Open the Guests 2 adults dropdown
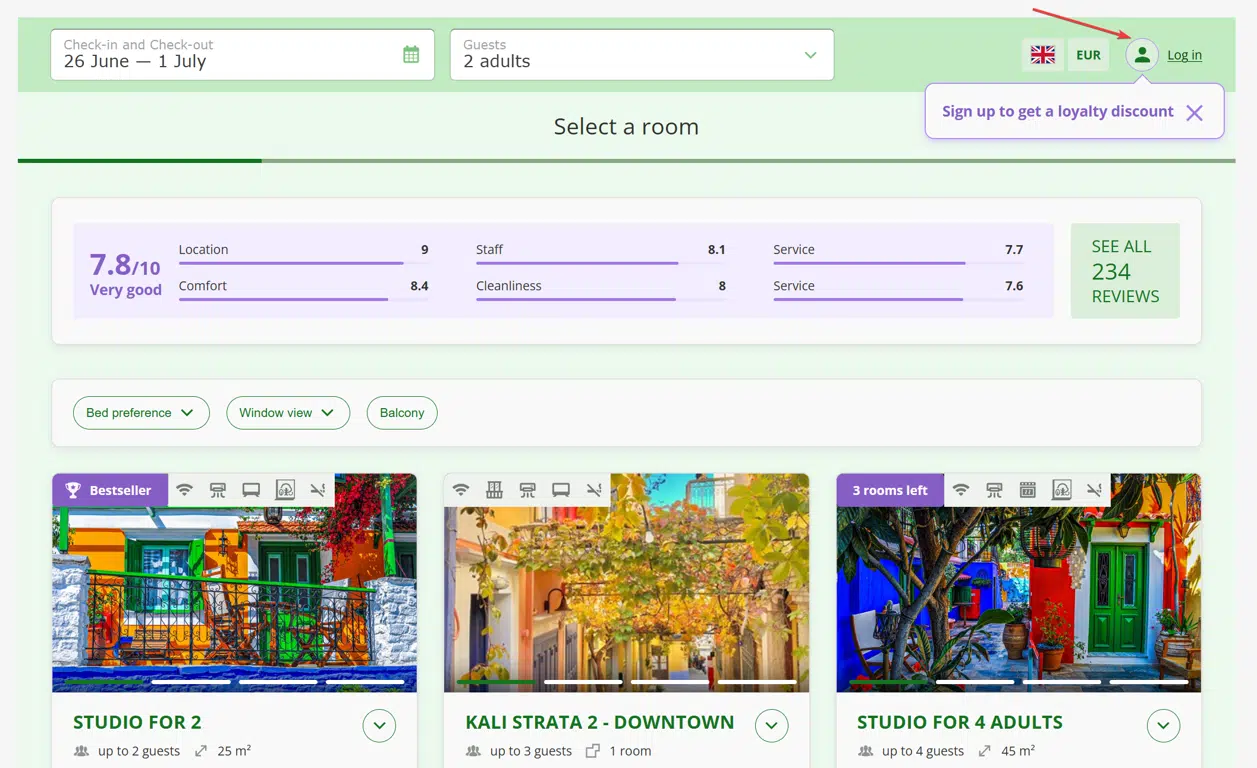This screenshot has width=1257, height=768. tap(642, 54)
